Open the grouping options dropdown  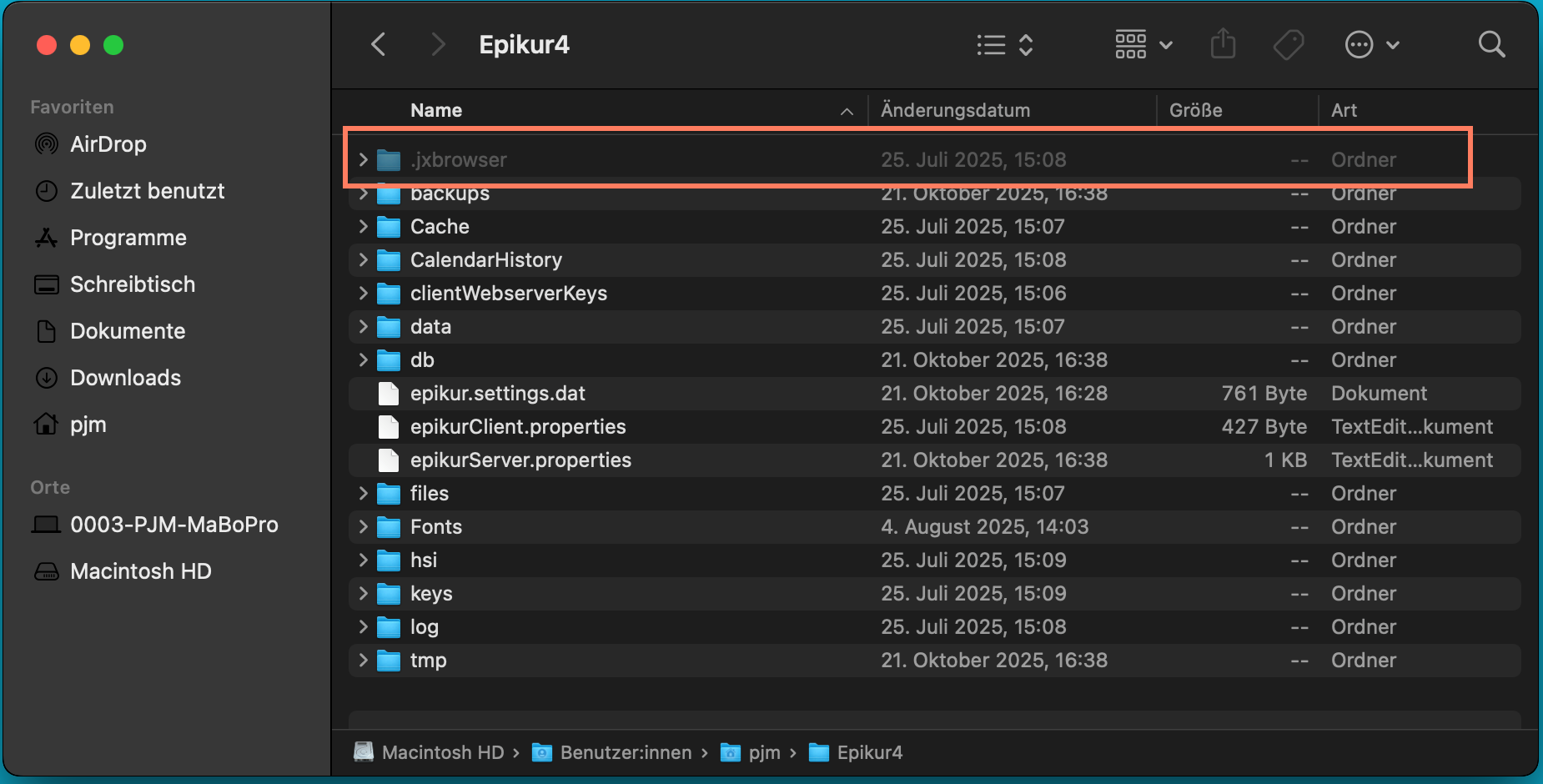(1143, 44)
